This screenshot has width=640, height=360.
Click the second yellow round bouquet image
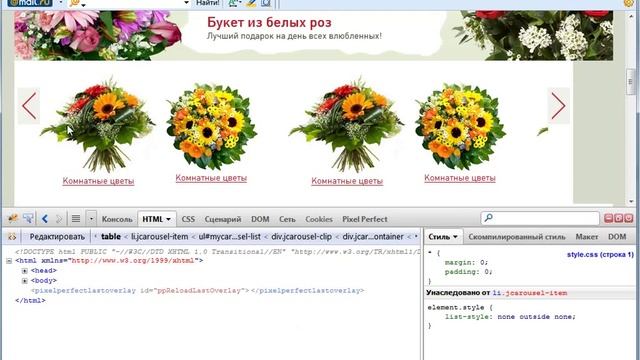point(211,126)
